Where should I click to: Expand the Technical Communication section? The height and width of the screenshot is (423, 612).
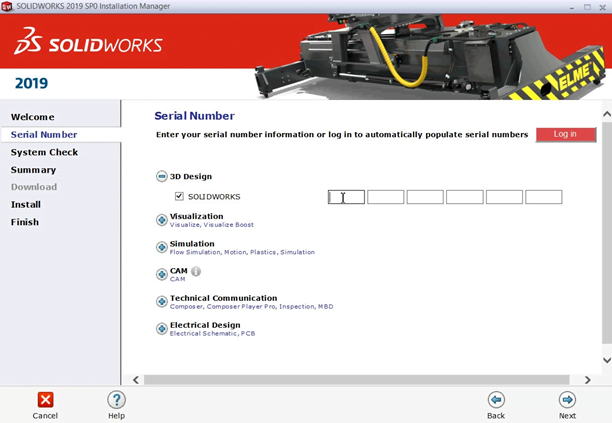point(162,301)
